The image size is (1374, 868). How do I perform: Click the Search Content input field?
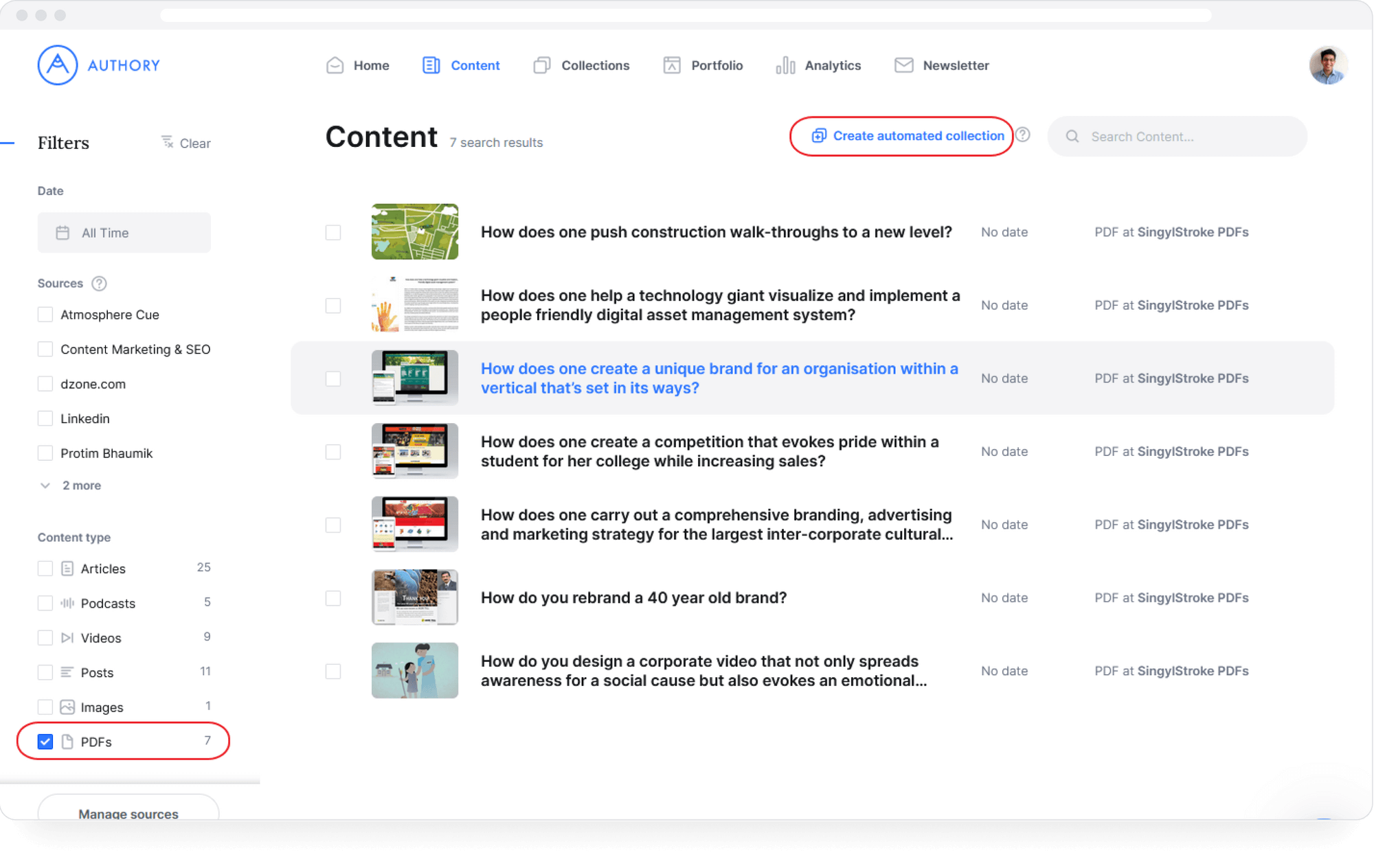point(1176,136)
